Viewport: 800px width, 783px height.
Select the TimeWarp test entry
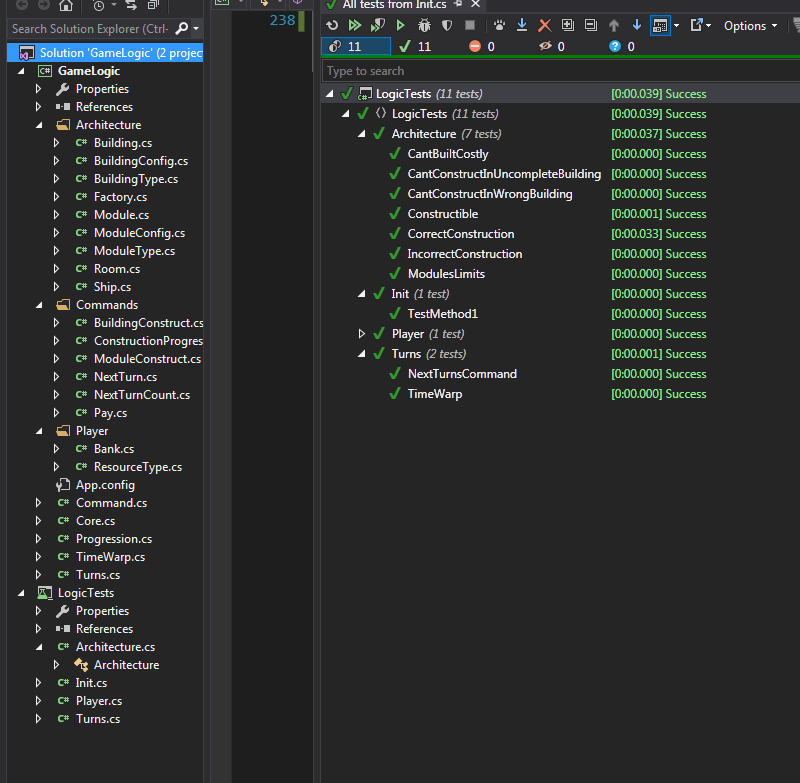434,394
